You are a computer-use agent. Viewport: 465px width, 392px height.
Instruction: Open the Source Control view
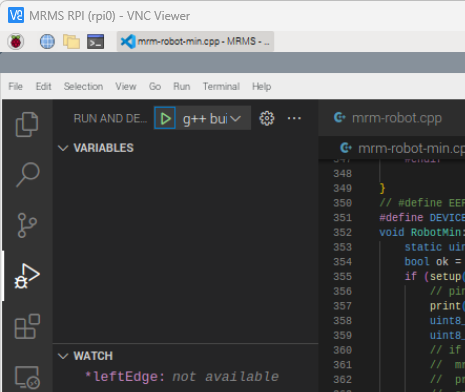tap(27, 225)
